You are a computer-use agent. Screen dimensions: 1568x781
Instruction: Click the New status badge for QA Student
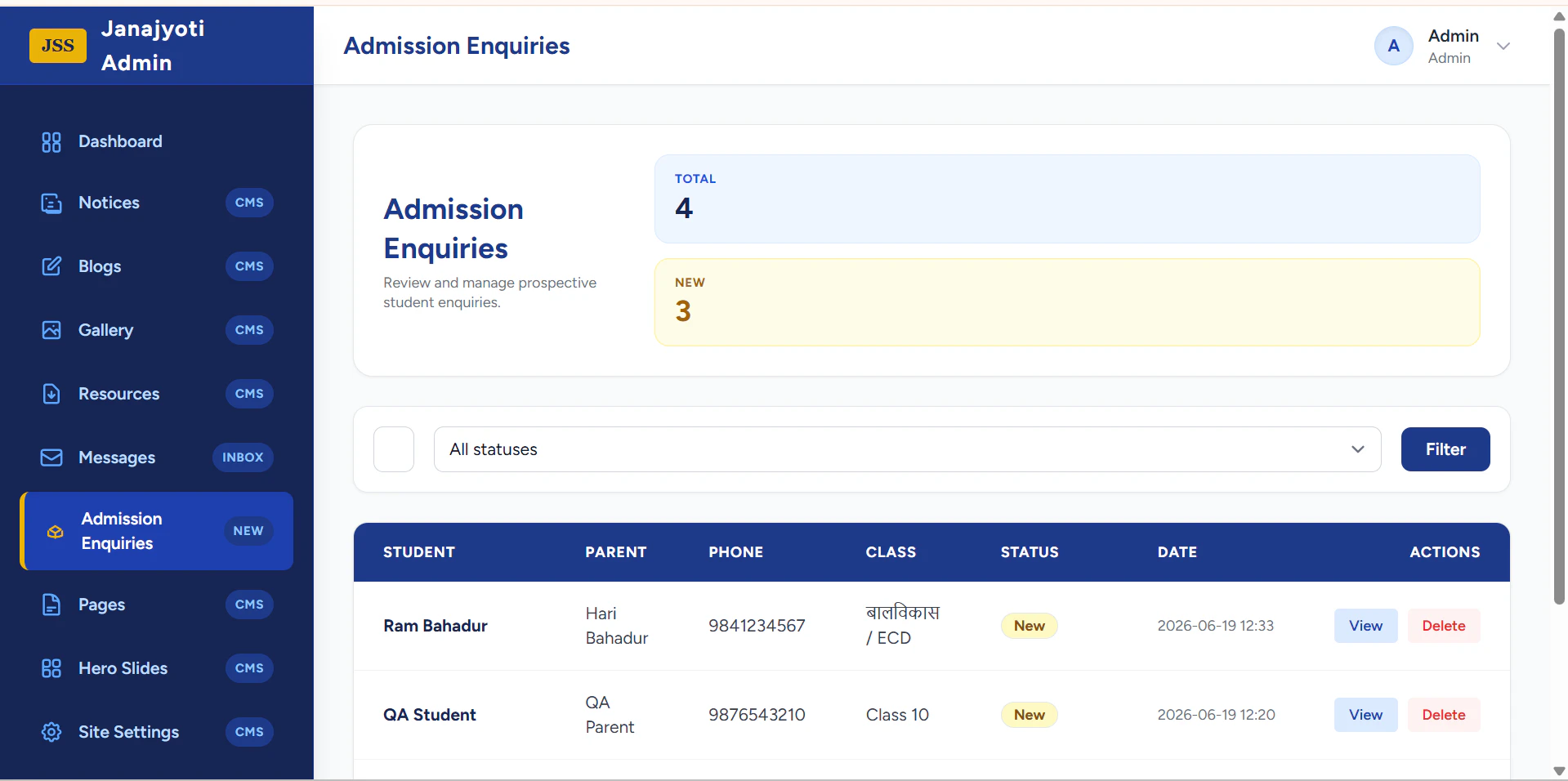point(1030,715)
